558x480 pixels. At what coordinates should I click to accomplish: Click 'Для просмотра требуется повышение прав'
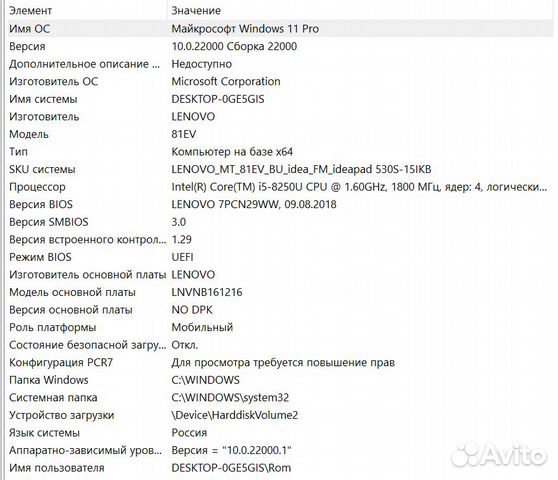pyautogui.click(x=283, y=363)
